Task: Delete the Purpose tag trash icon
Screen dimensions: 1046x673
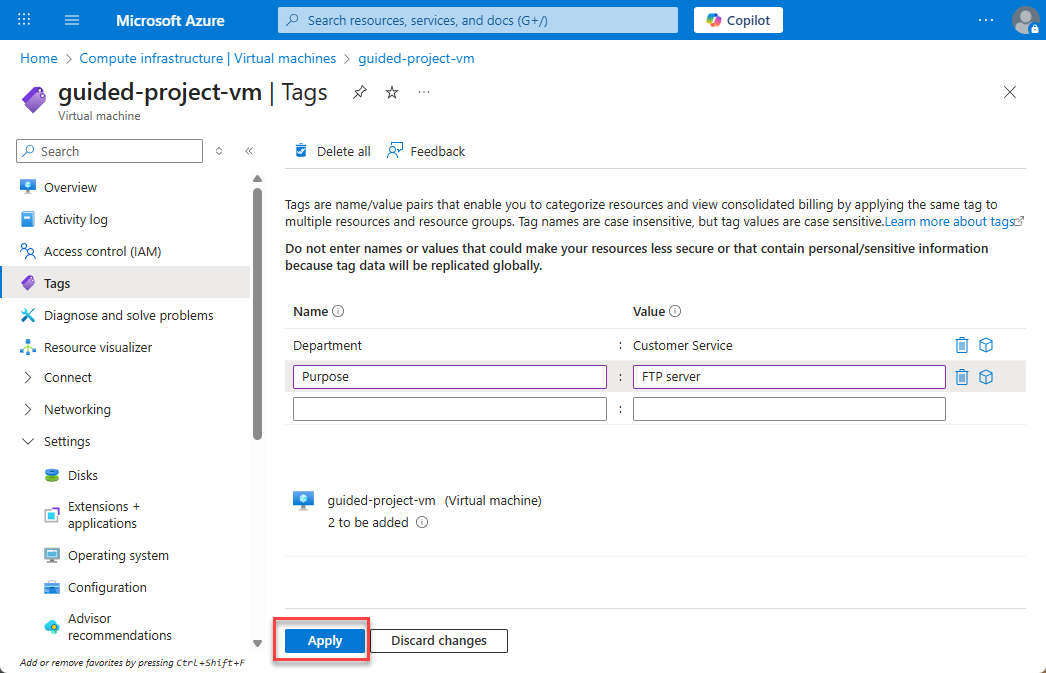Action: pyautogui.click(x=962, y=377)
